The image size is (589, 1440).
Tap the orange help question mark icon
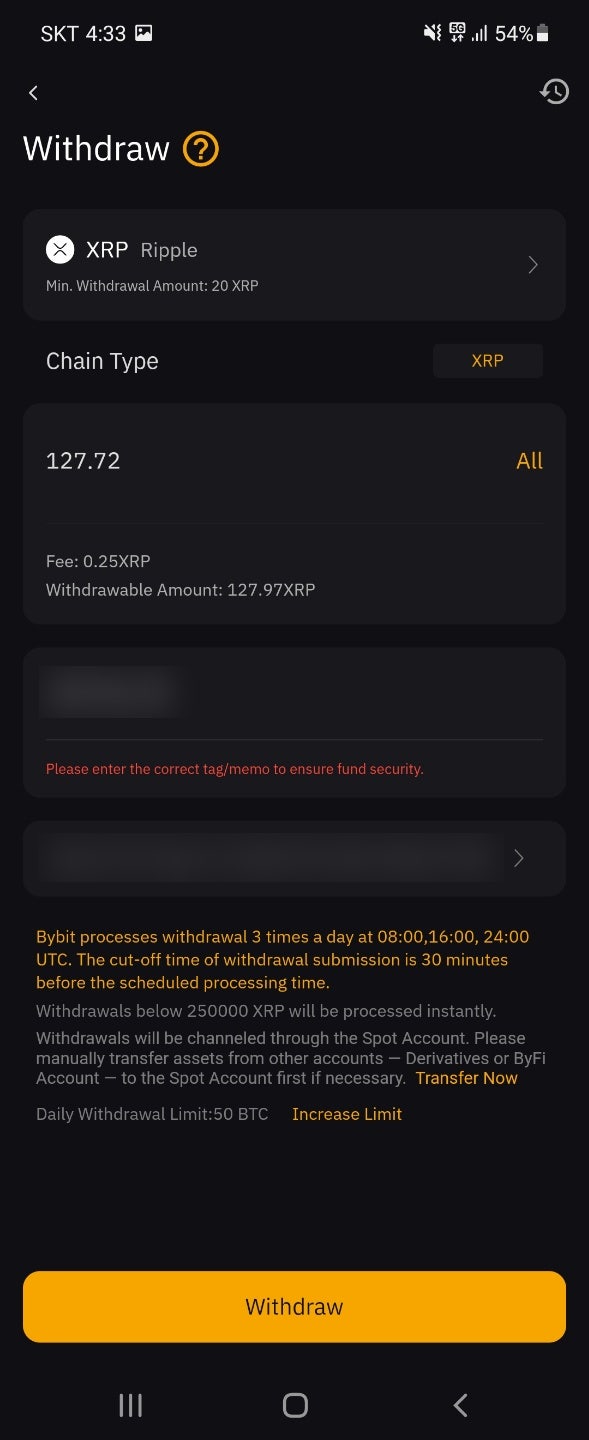click(201, 150)
